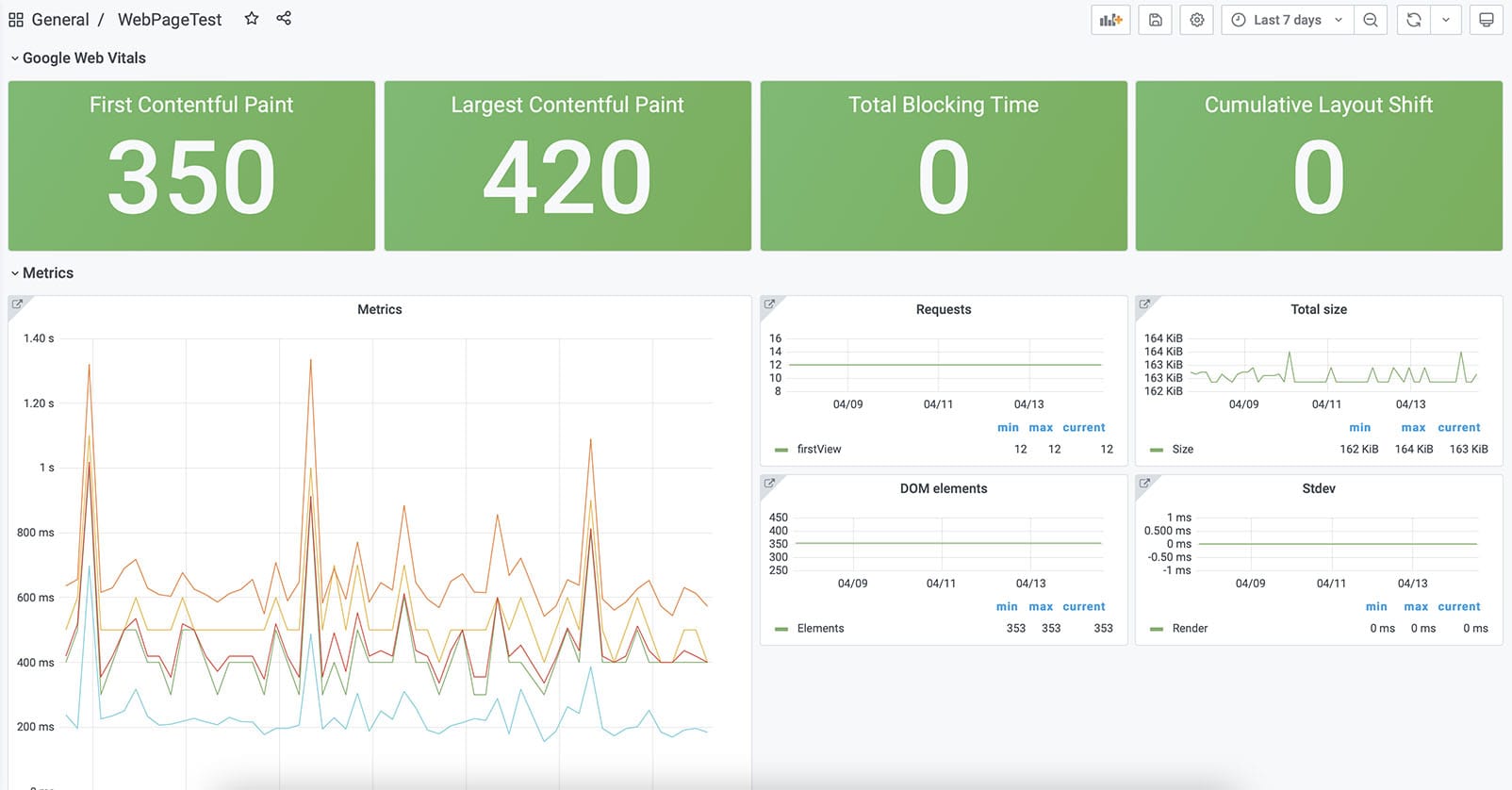Share the dashboard via share icon
1512x790 pixels.
pos(284,19)
